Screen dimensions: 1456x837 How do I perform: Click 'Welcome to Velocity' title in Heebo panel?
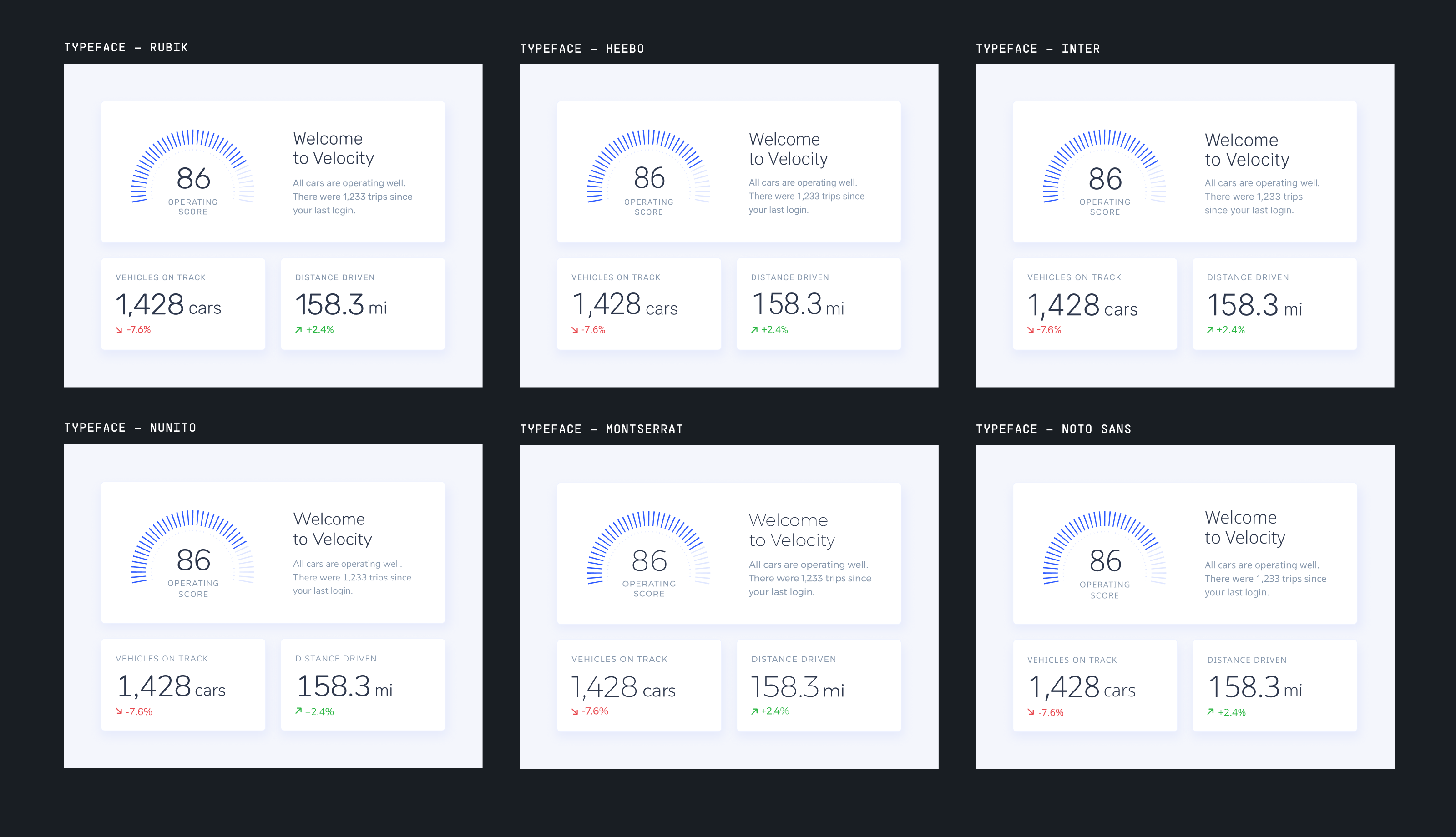tap(788, 149)
